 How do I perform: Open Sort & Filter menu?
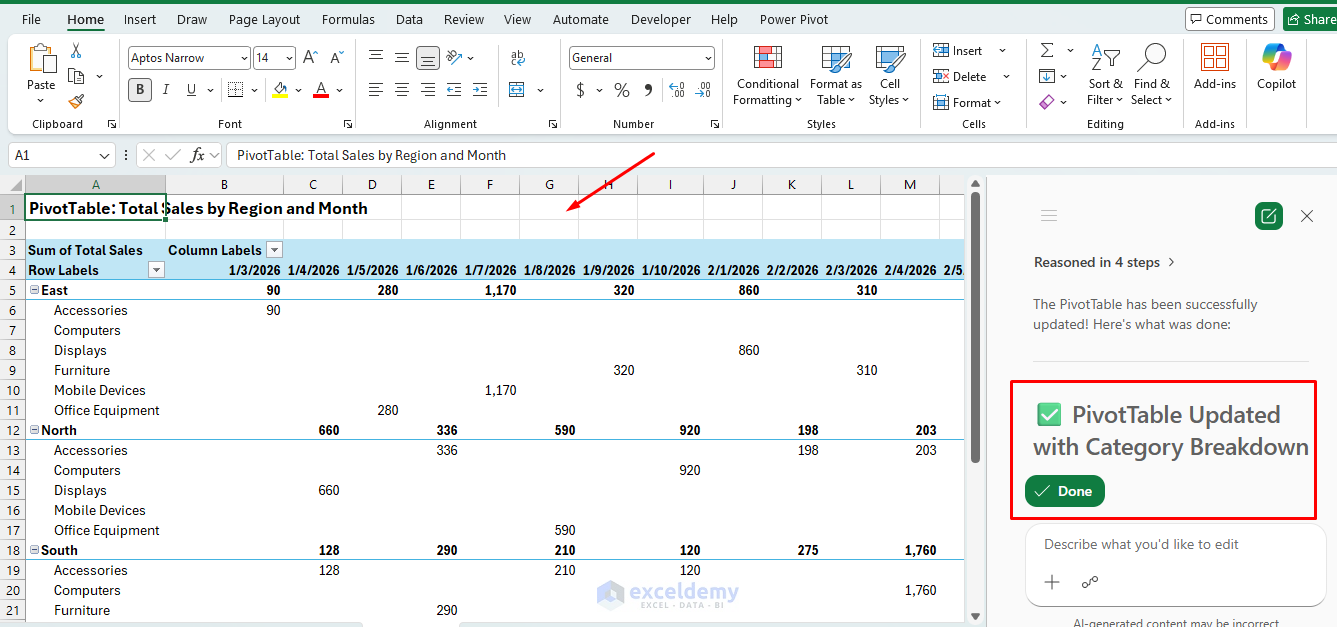[x=1105, y=75]
